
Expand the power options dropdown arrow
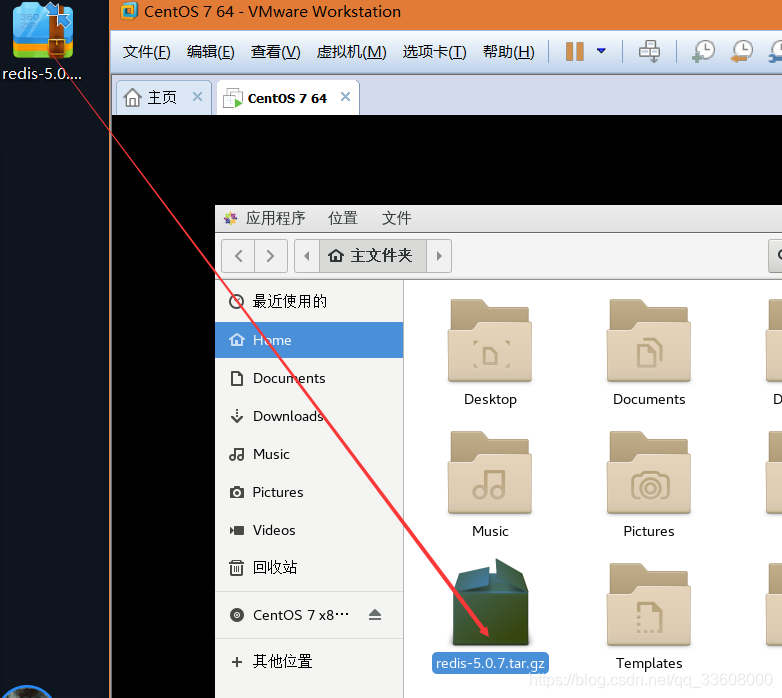[601, 51]
